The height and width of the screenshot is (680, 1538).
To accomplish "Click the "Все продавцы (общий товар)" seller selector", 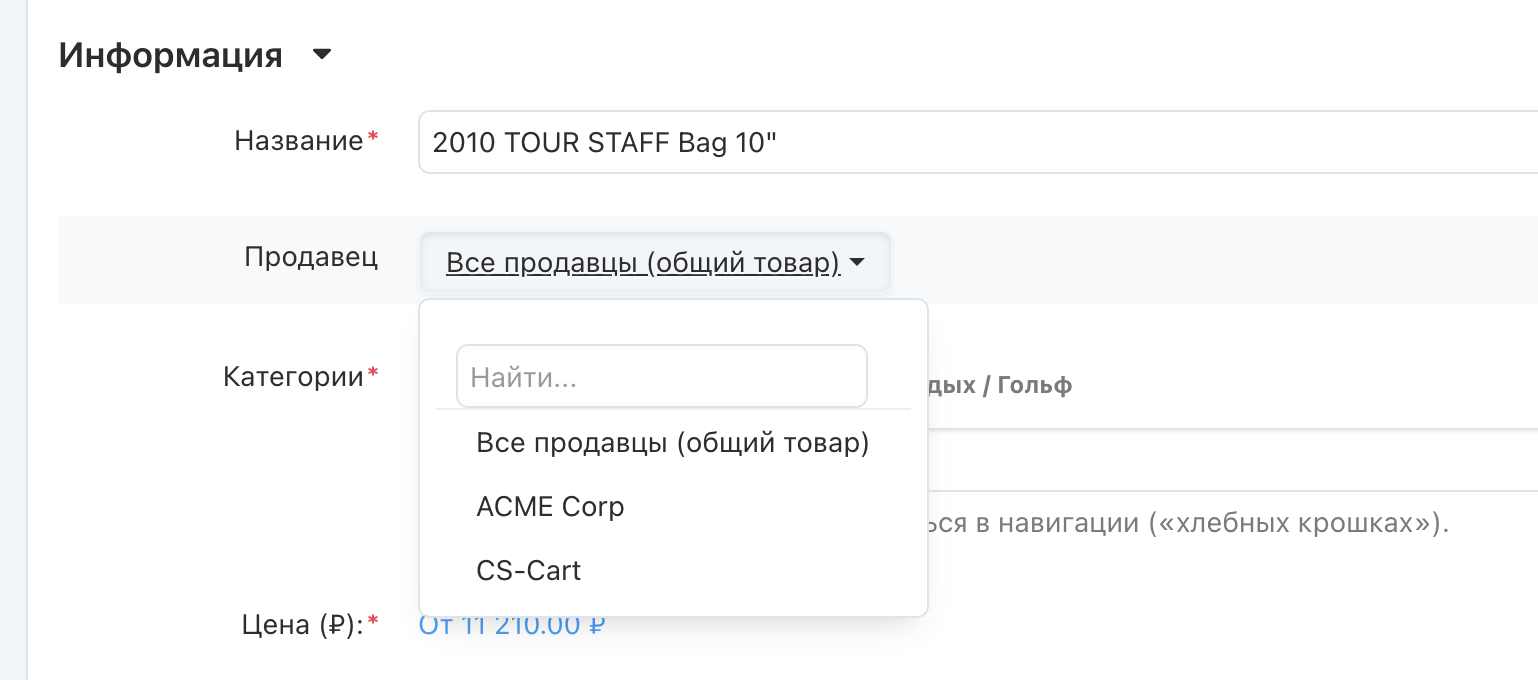I will (x=642, y=263).
